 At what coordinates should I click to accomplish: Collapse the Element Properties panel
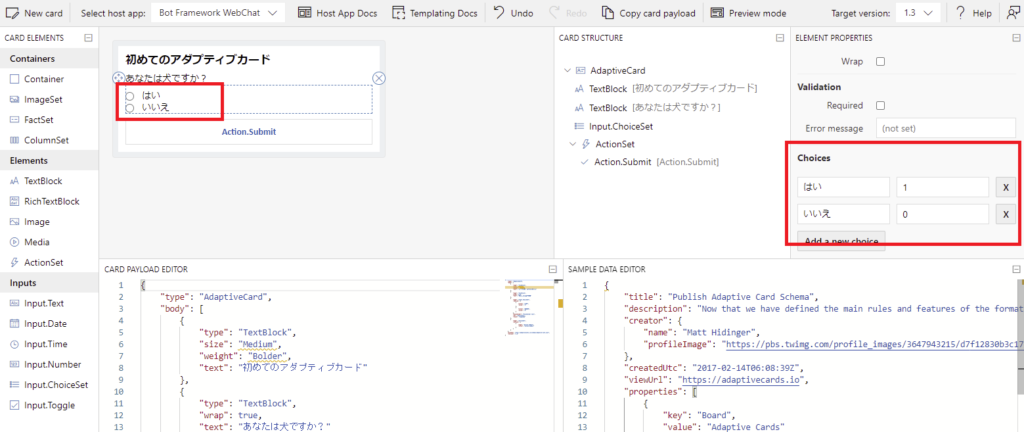(1016, 38)
